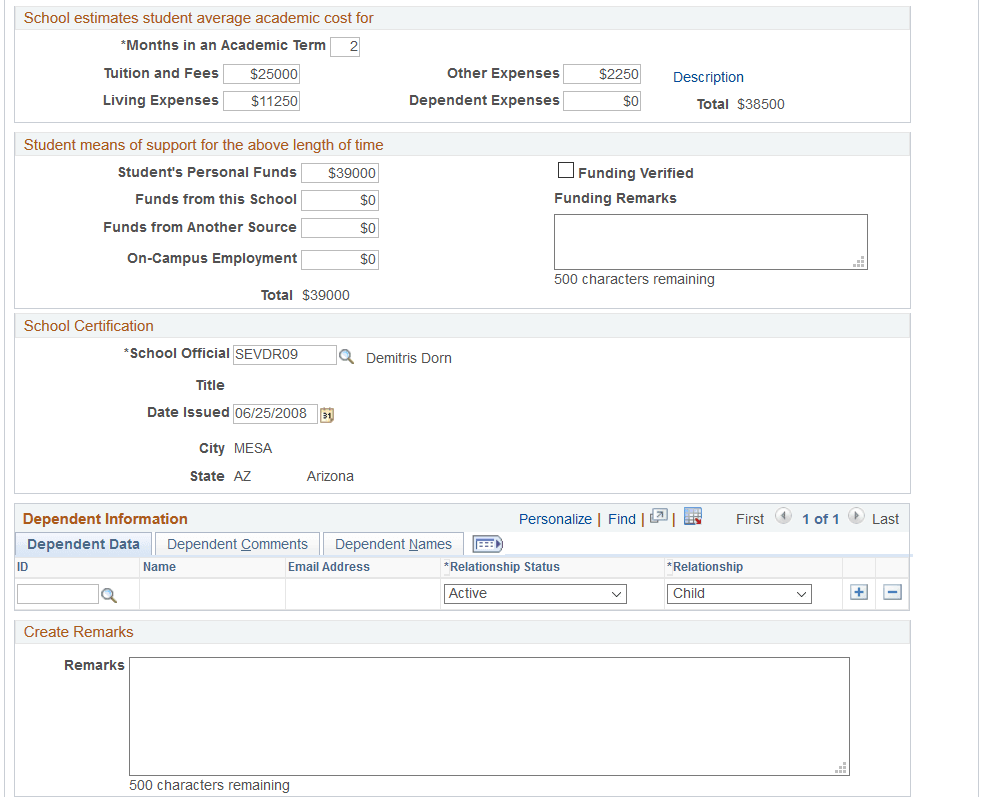Open the Relationship Status dropdown
Screen dimensions: 981x797
[535, 593]
